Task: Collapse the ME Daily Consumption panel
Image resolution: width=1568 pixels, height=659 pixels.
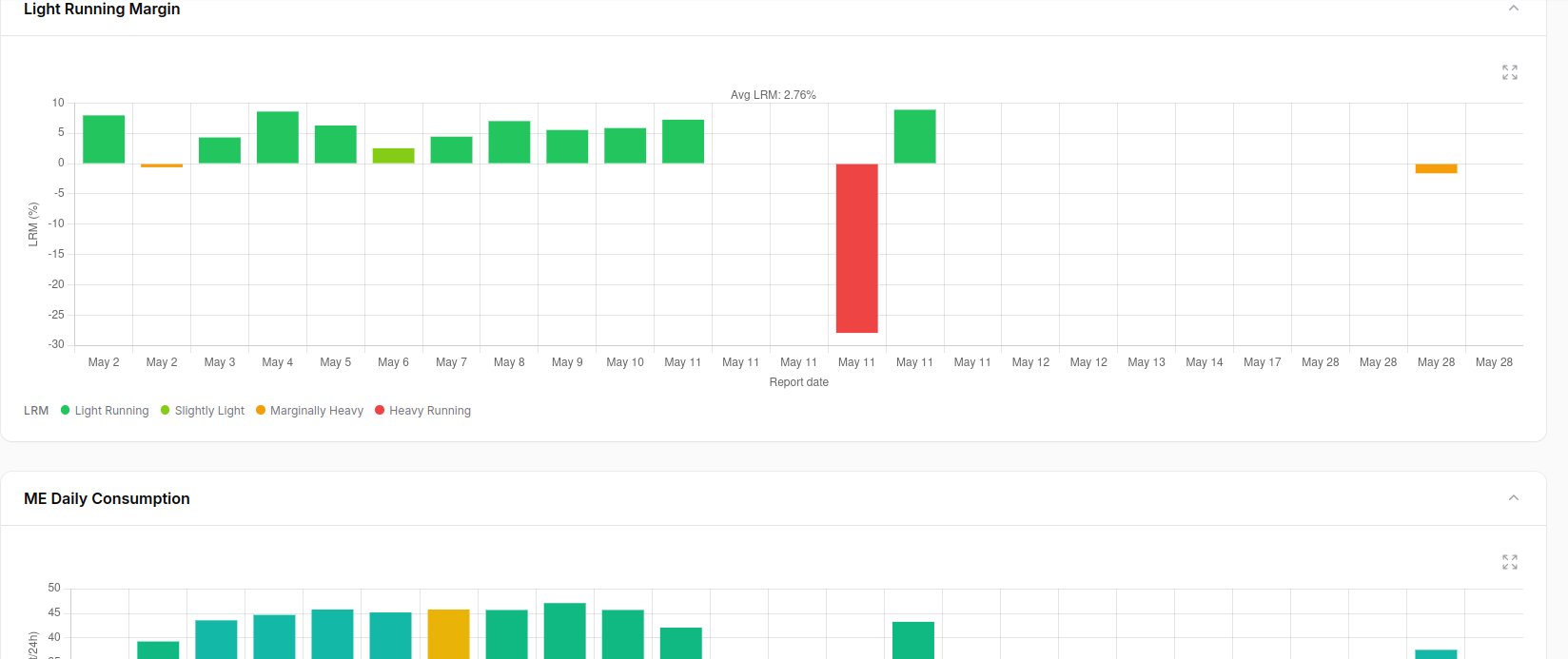Action: [1514, 498]
